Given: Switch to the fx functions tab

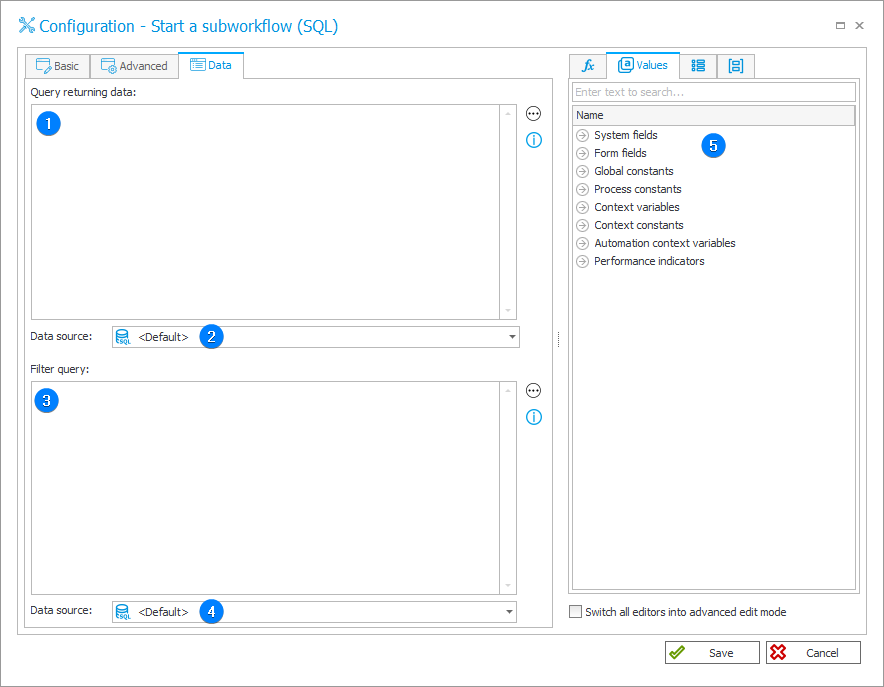Looking at the screenshot, I should click(x=587, y=66).
